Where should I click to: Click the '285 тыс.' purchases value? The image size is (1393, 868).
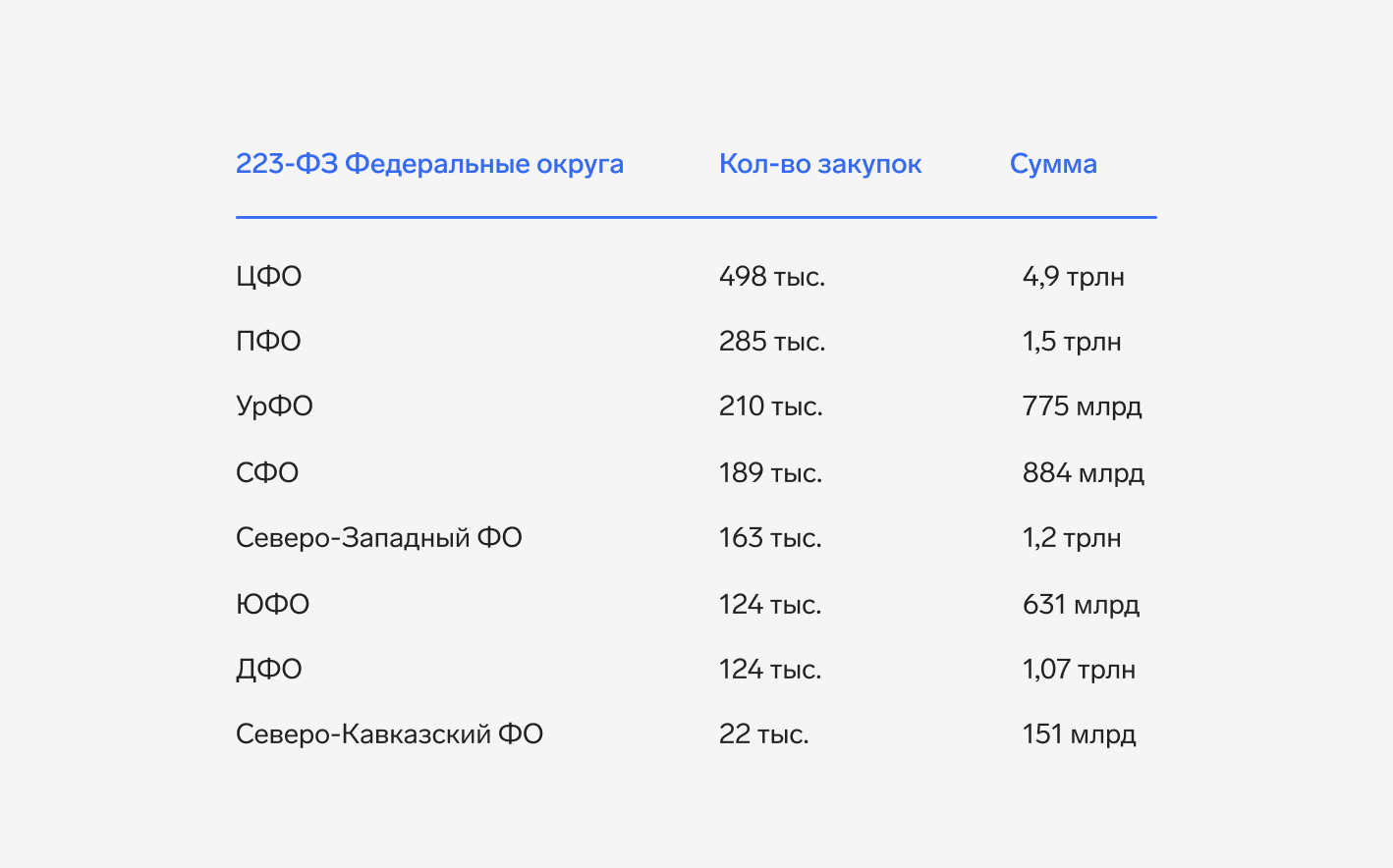coord(772,342)
